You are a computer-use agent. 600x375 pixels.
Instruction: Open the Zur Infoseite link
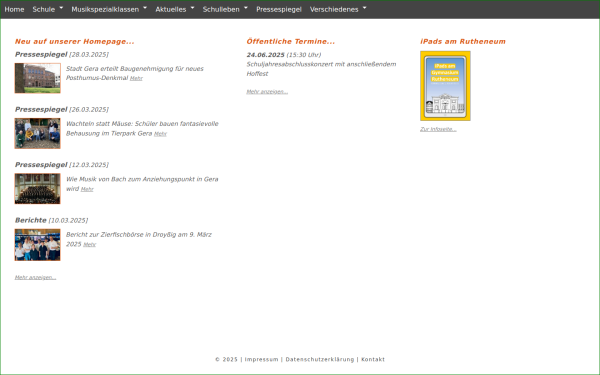(438, 129)
